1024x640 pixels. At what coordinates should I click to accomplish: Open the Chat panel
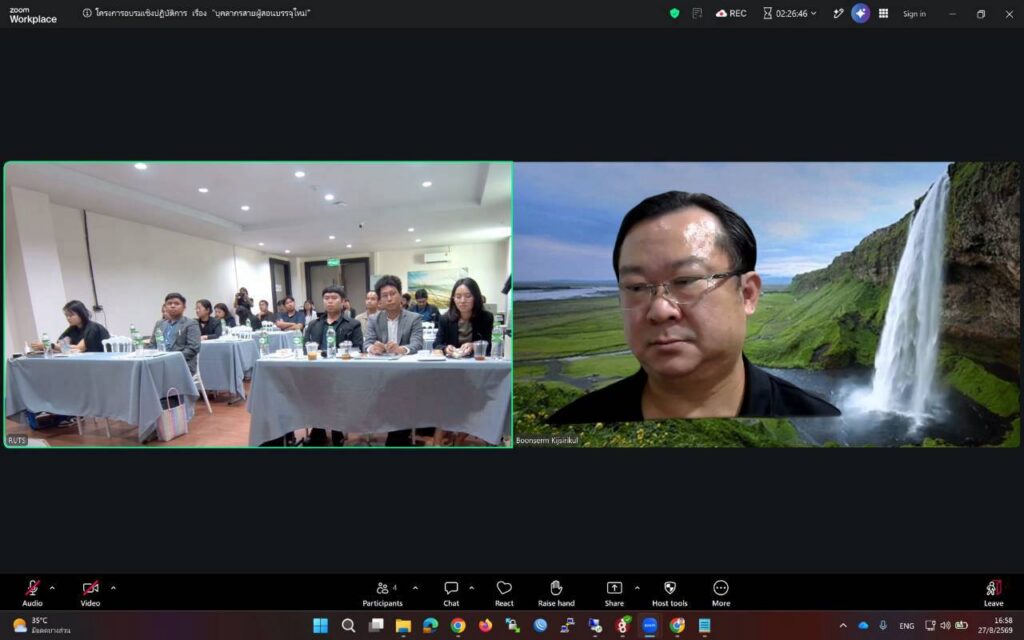click(x=451, y=593)
